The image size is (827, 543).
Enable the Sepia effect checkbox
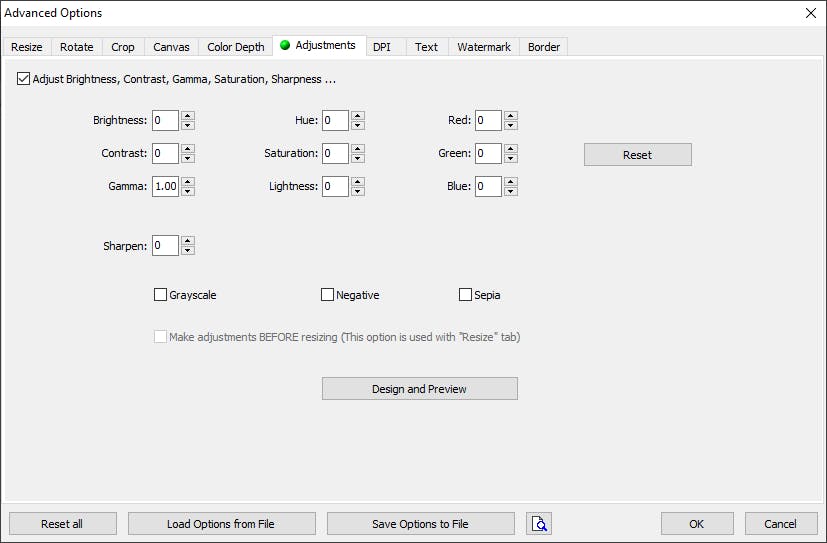tap(465, 295)
